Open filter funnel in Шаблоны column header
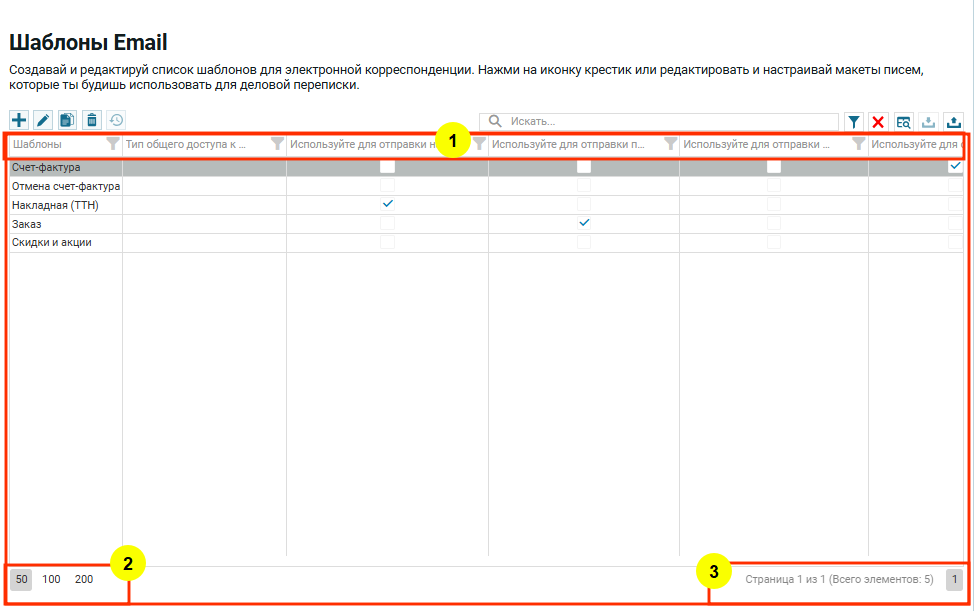This screenshot has height=611, width=978. tap(113, 144)
